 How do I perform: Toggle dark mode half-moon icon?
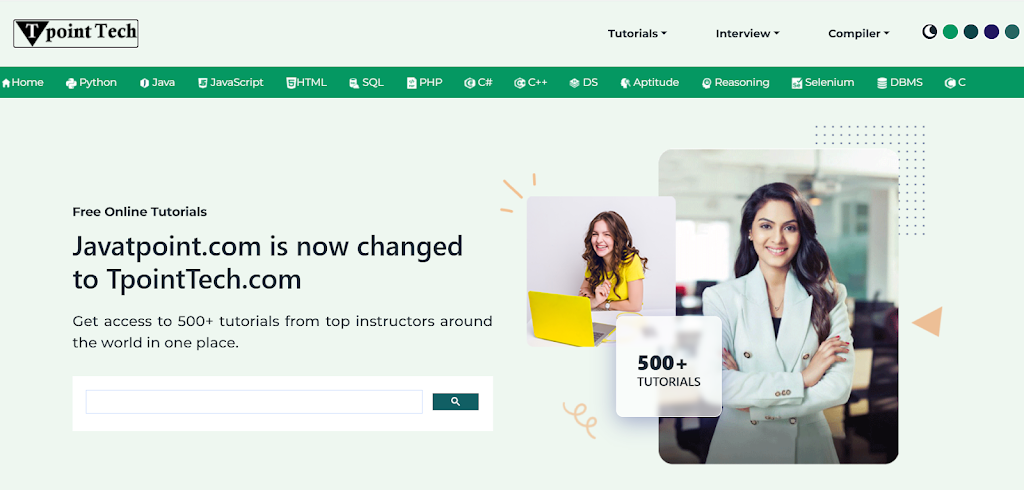click(929, 31)
